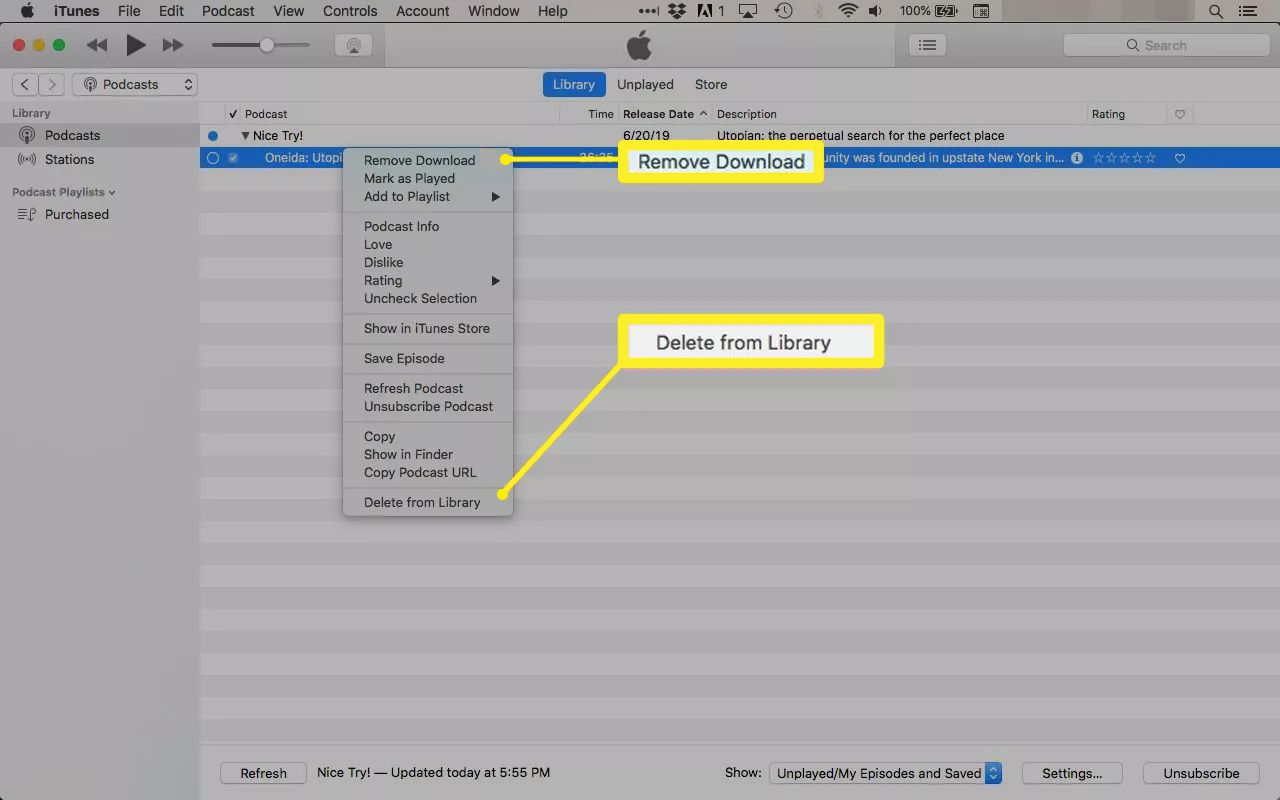Viewport: 1280px width, 800px height.
Task: Expand Add to Playlist submenu
Action: (x=428, y=196)
